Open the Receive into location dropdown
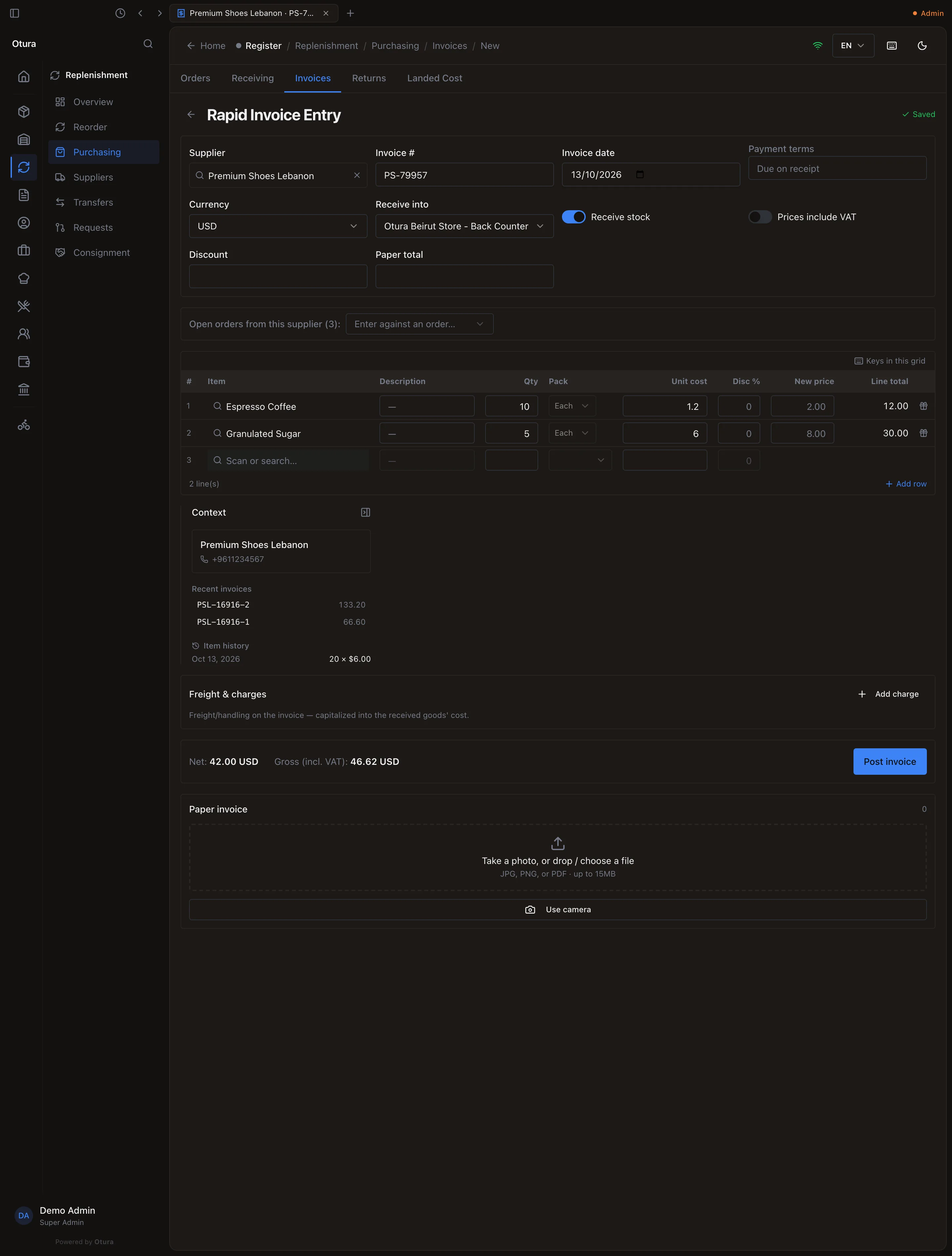 point(464,226)
